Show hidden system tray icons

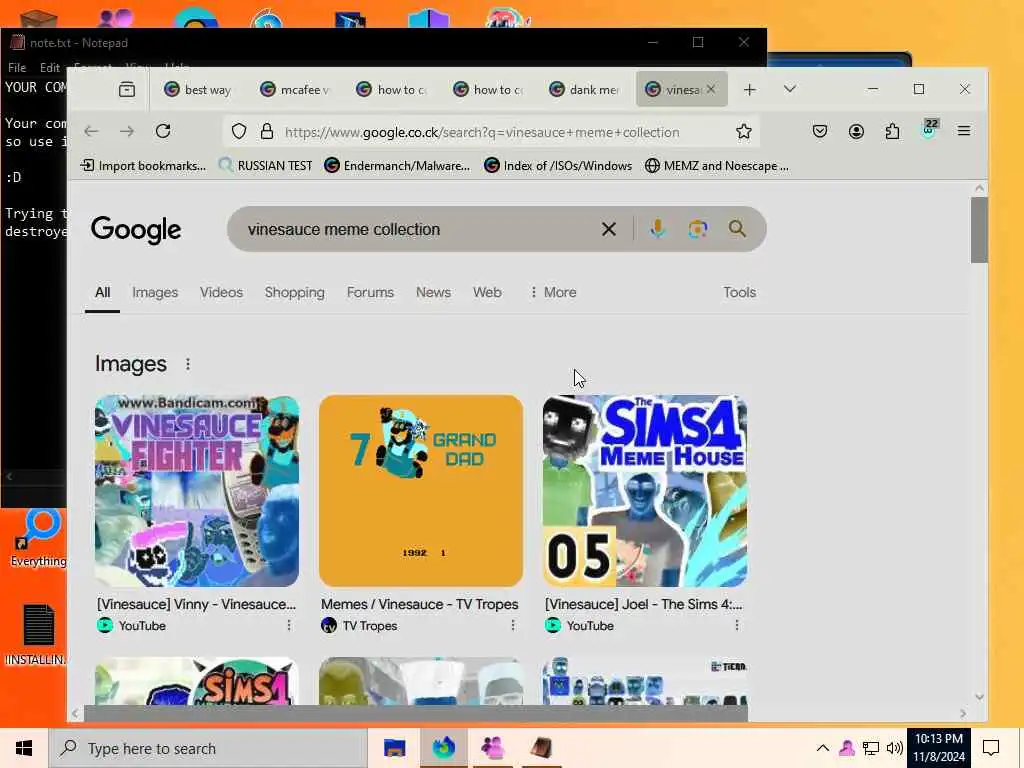(823, 748)
